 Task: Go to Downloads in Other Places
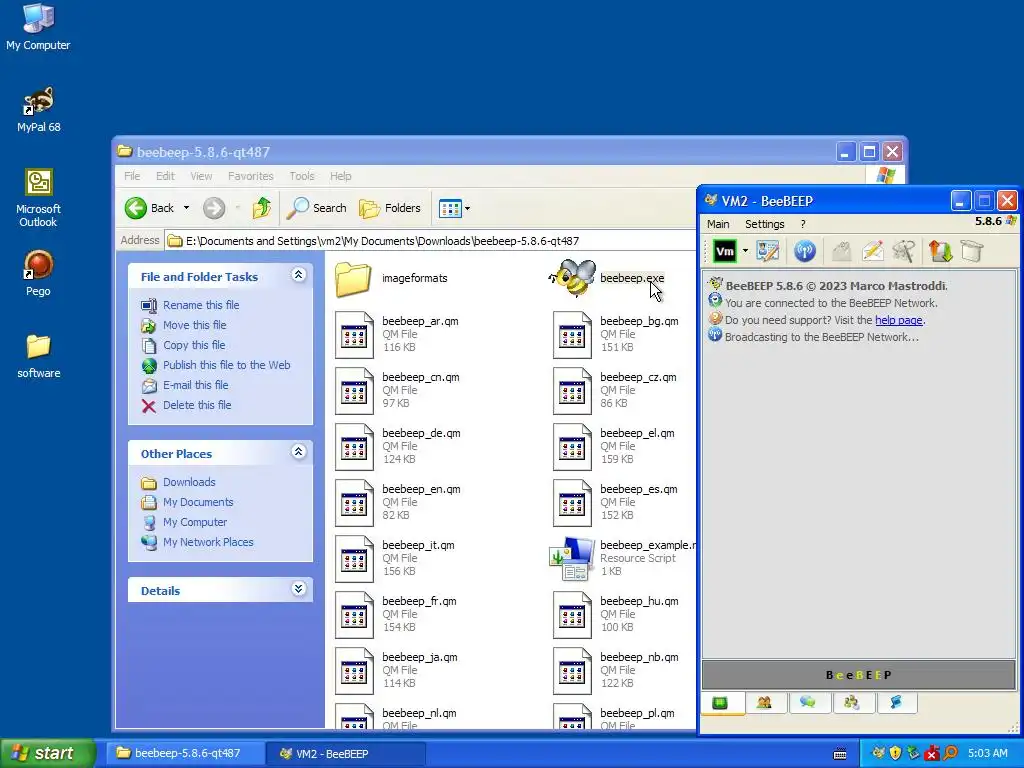[x=189, y=482]
